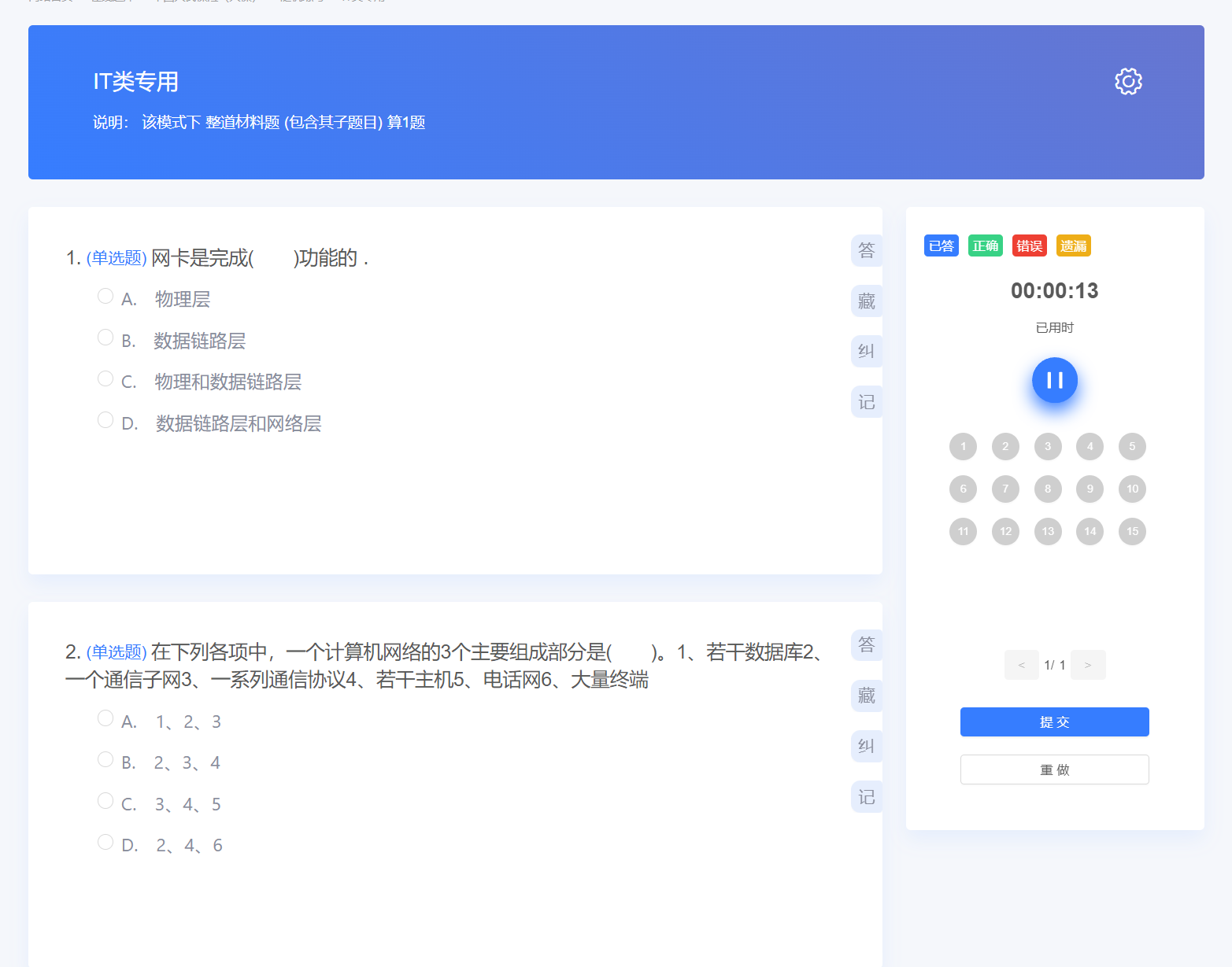The image size is (1232, 967).
Task: Click the 藏 collect icon for question 2
Action: pos(866,695)
